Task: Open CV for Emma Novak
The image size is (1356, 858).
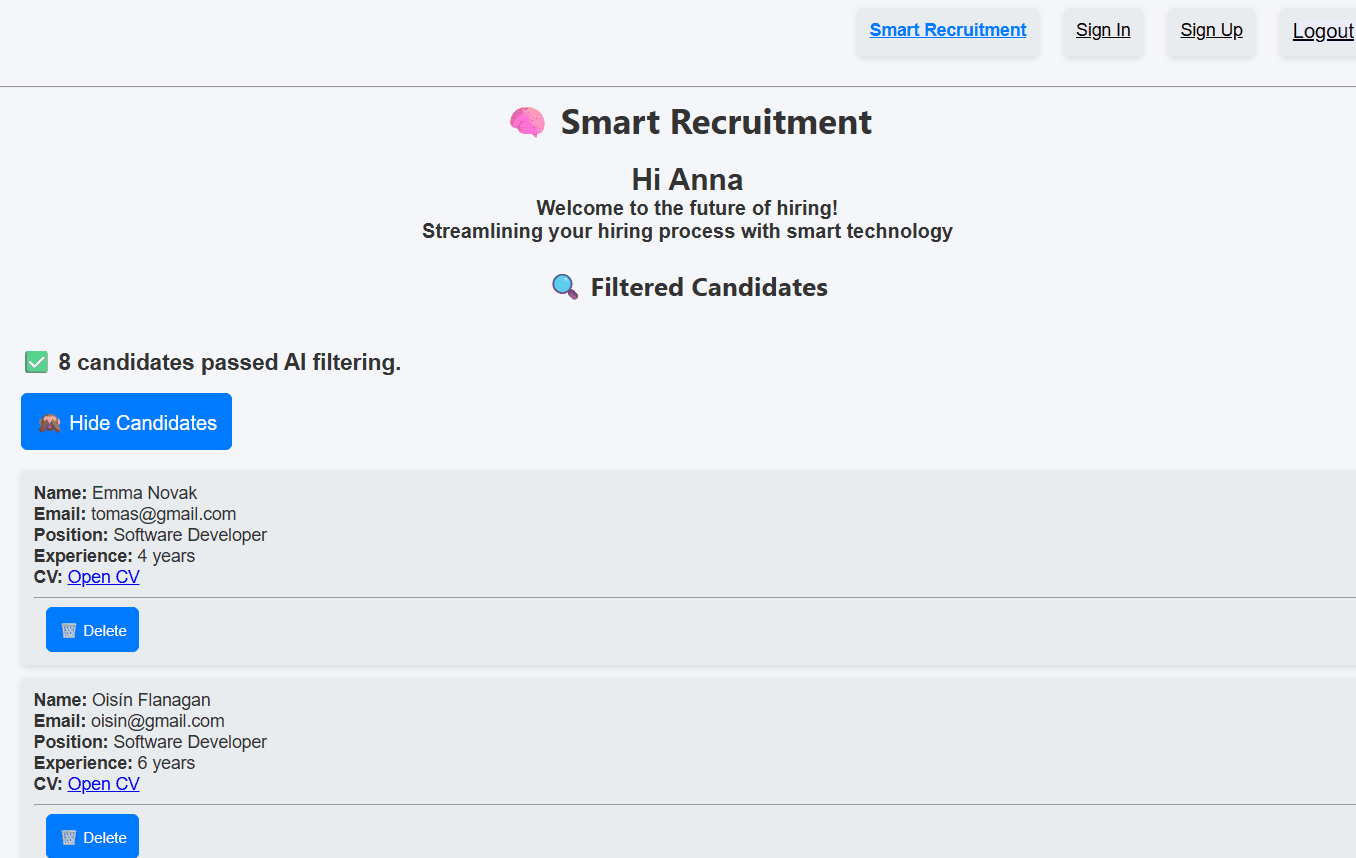Action: (x=104, y=577)
